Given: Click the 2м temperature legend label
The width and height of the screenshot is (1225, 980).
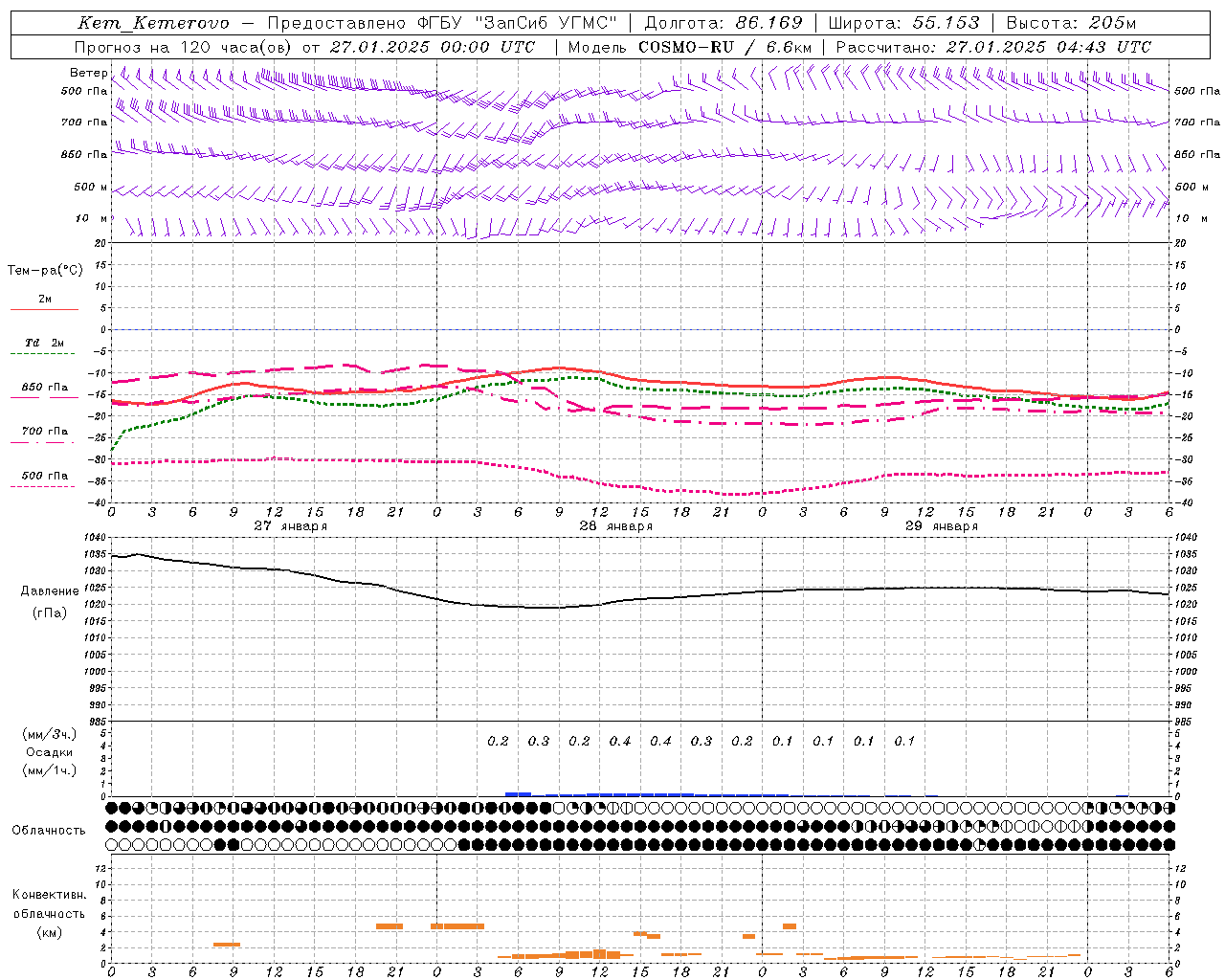Looking at the screenshot, I should pyautogui.click(x=45, y=300).
